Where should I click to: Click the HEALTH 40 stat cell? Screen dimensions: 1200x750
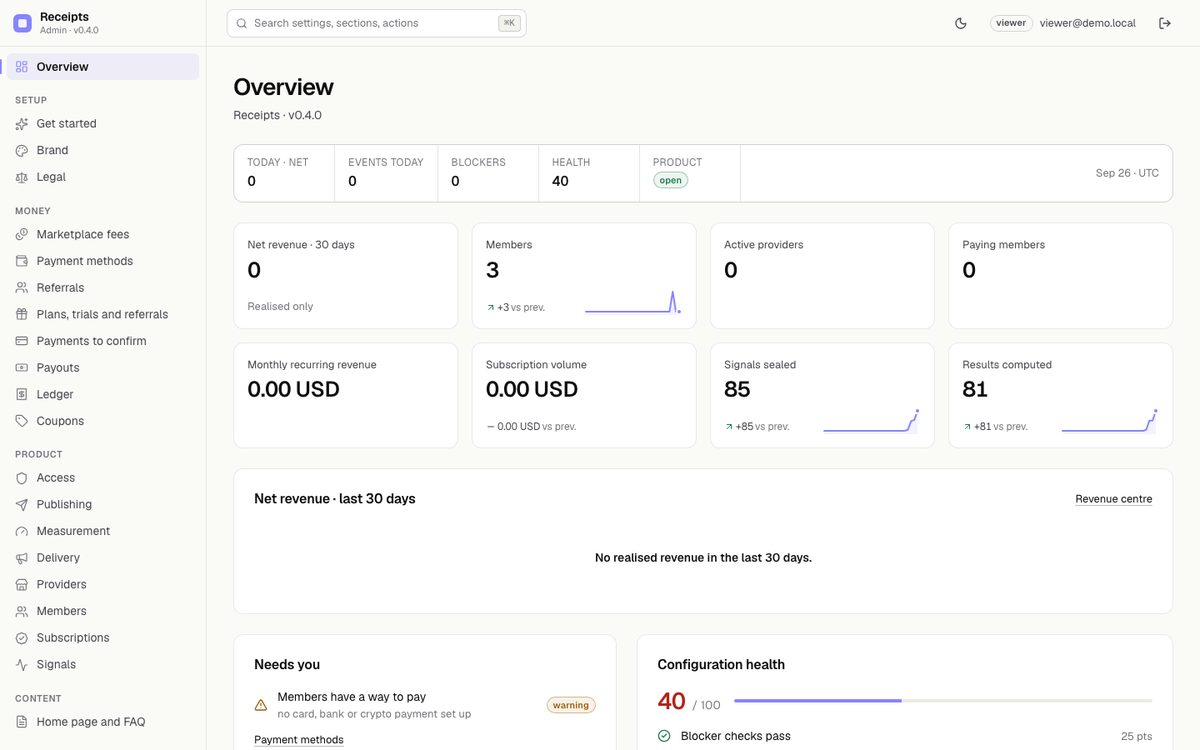pyautogui.click(x=589, y=173)
